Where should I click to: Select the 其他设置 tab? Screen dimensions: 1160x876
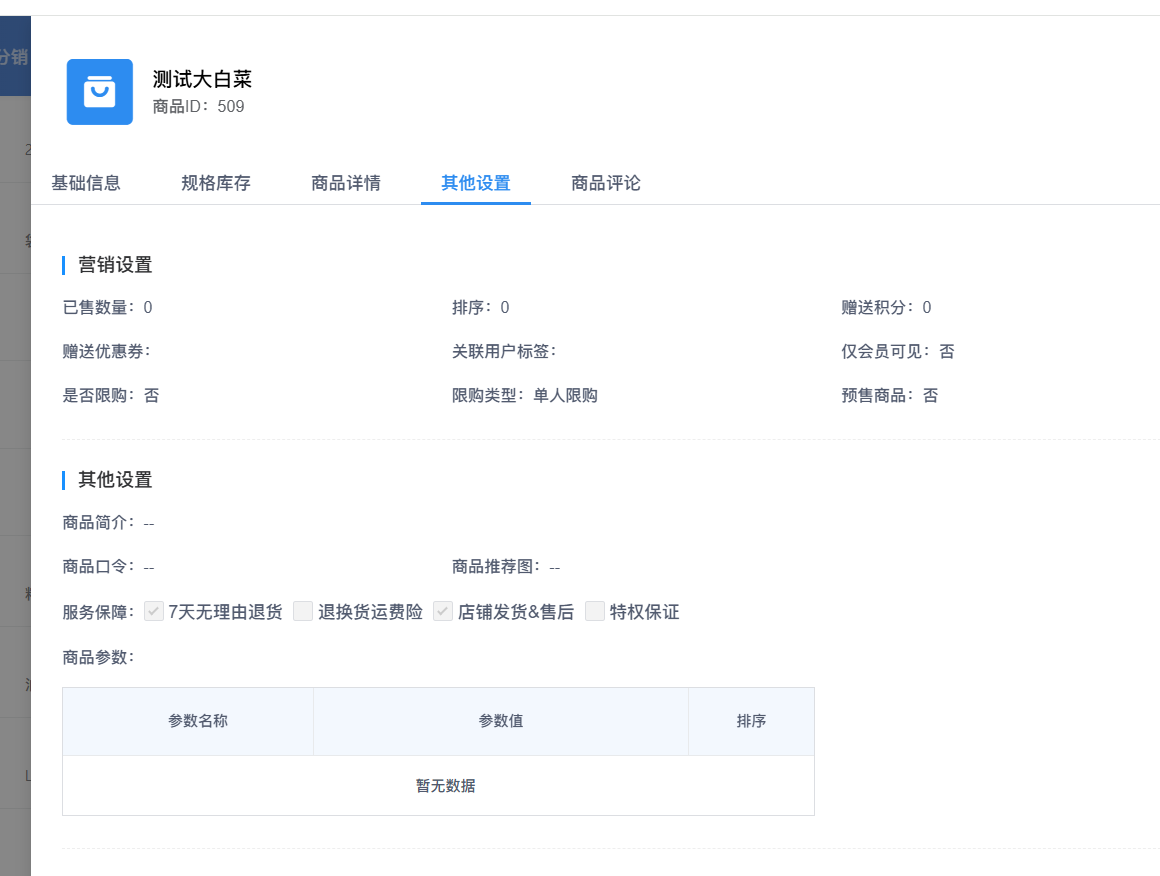(475, 183)
